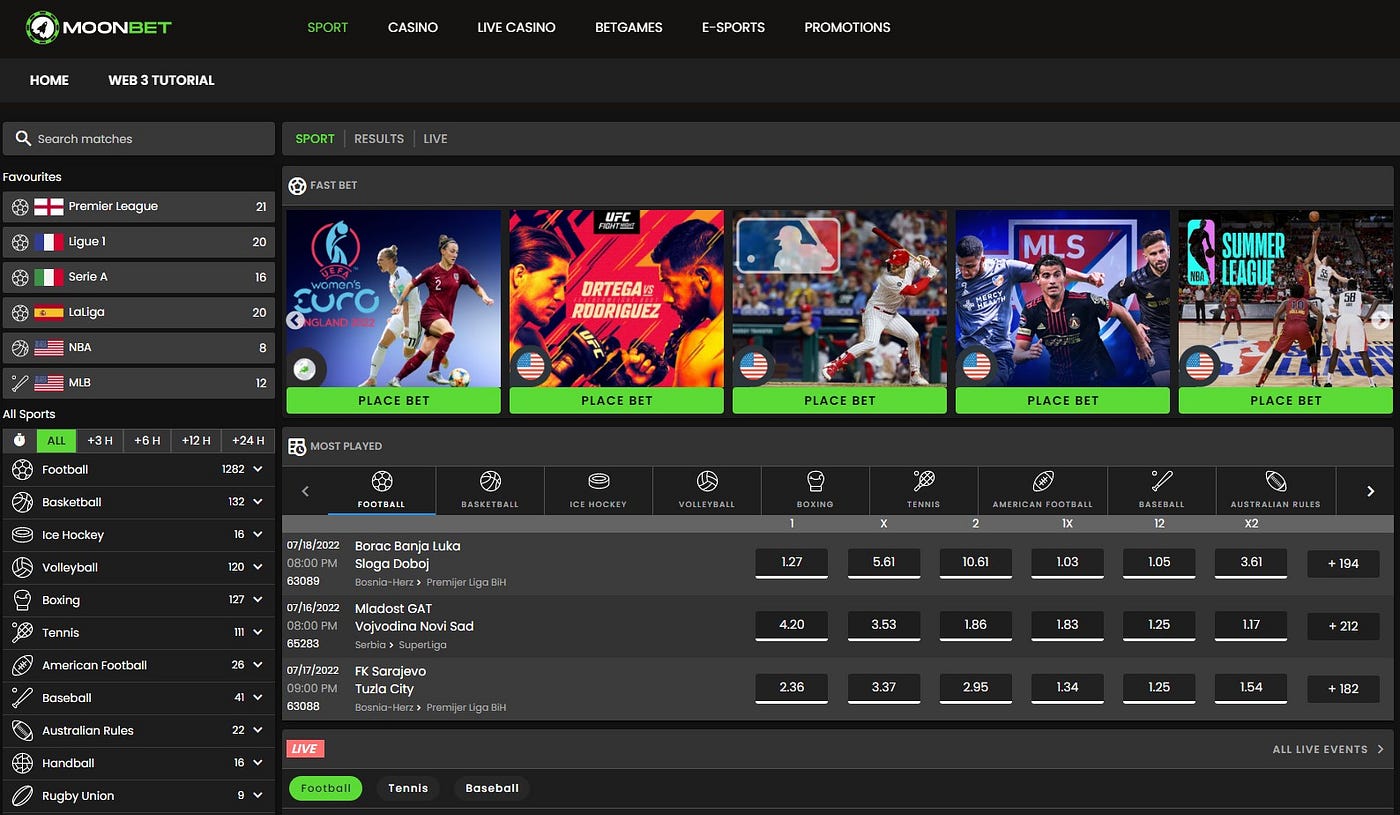Image resolution: width=1400 pixels, height=815 pixels.
Task: Bet 3.53 draw for Mladost GAT match
Action: pos(883,626)
